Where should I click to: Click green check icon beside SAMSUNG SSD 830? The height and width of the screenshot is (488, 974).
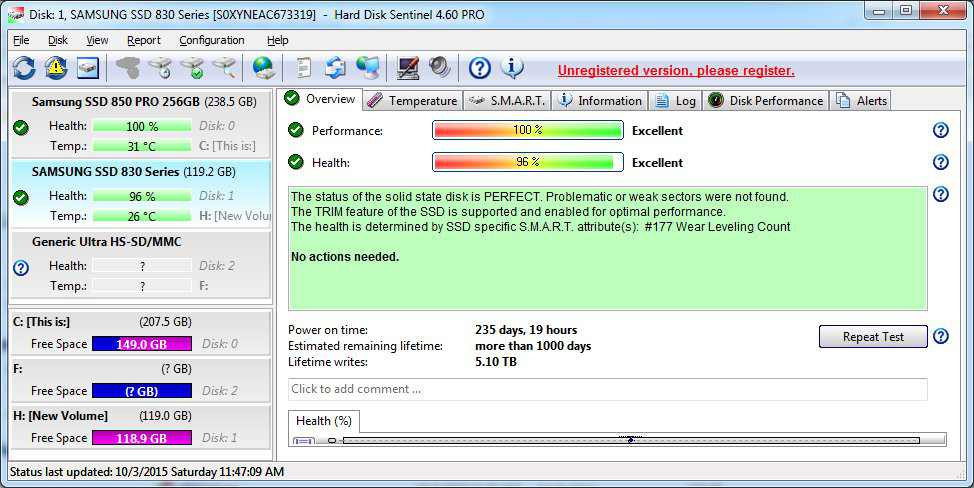coord(20,197)
